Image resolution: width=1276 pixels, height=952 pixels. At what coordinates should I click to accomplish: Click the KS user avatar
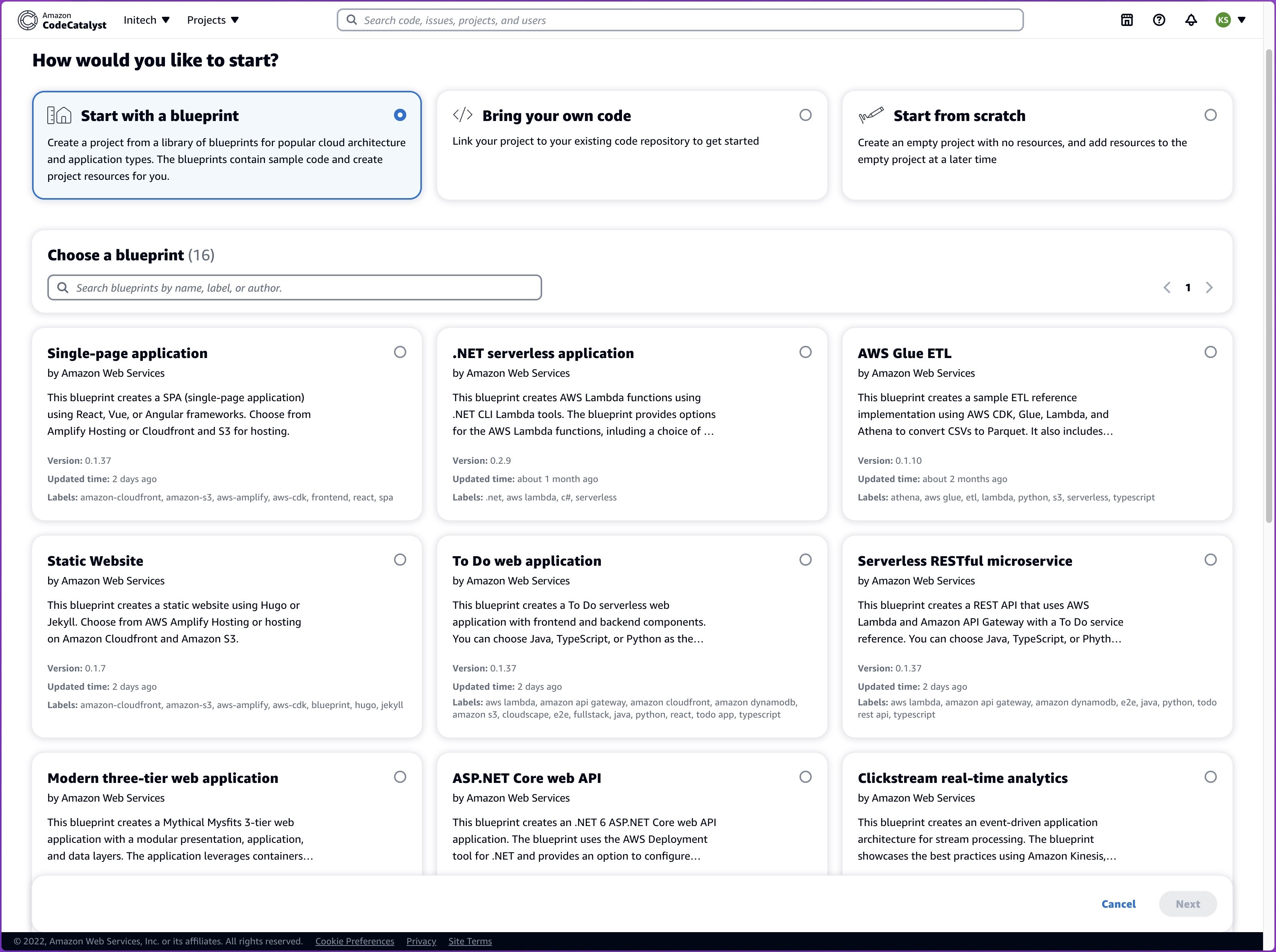coord(1223,20)
